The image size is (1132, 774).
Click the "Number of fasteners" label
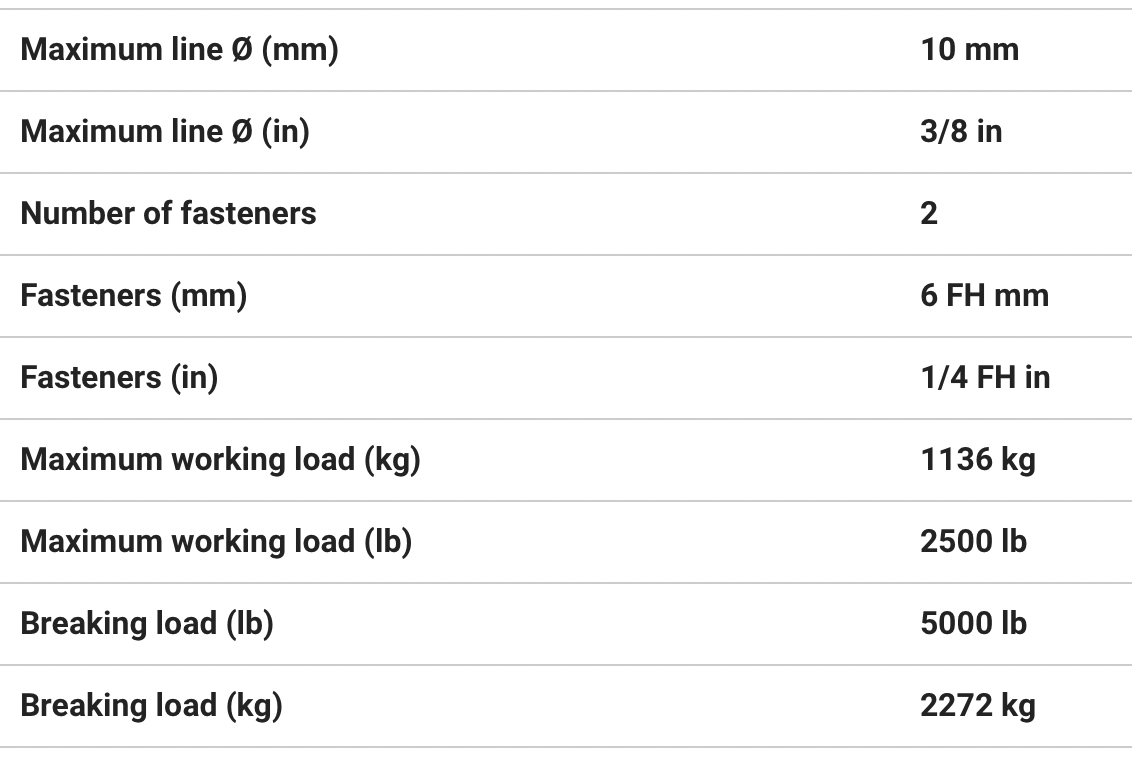[x=168, y=213]
